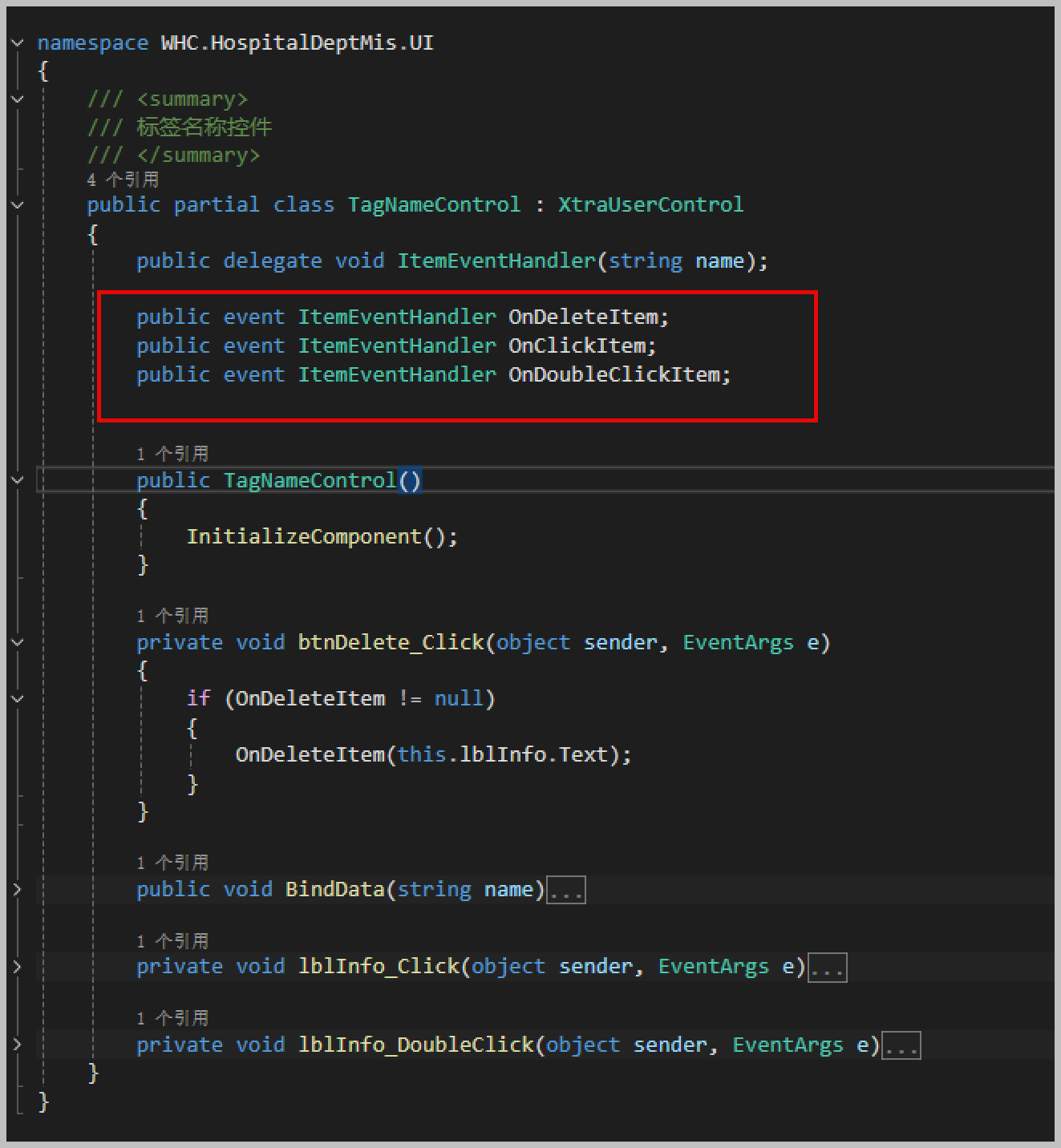Image resolution: width=1061 pixels, height=1148 pixels.
Task: Click the 'namespace' keyword
Action: click(x=93, y=43)
